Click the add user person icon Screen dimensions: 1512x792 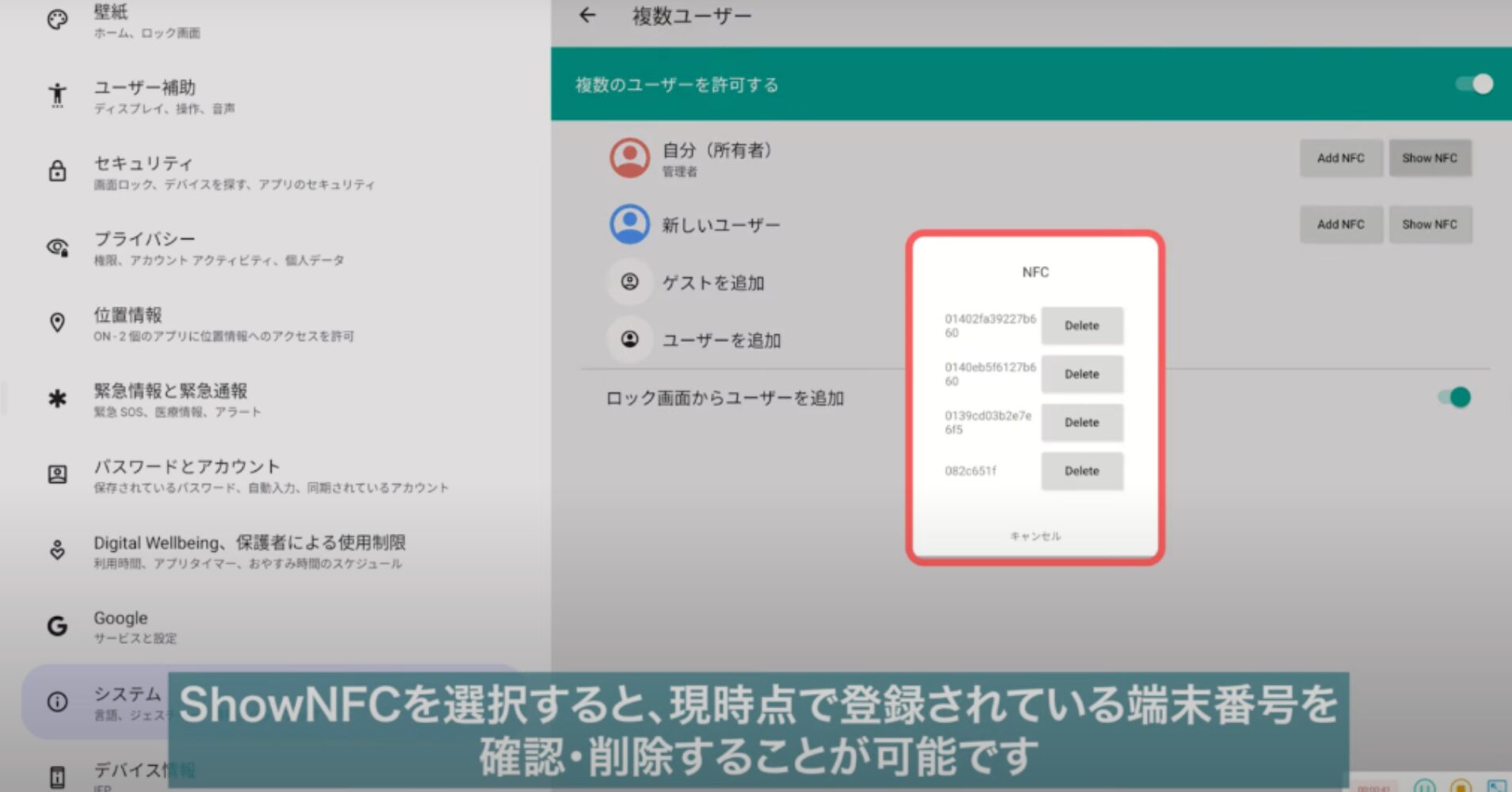629,340
